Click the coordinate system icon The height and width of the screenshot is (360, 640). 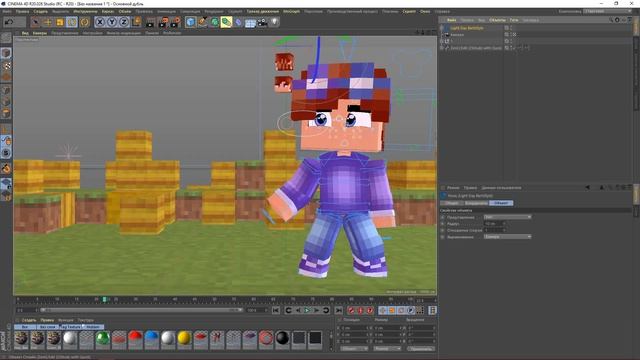pos(136,22)
